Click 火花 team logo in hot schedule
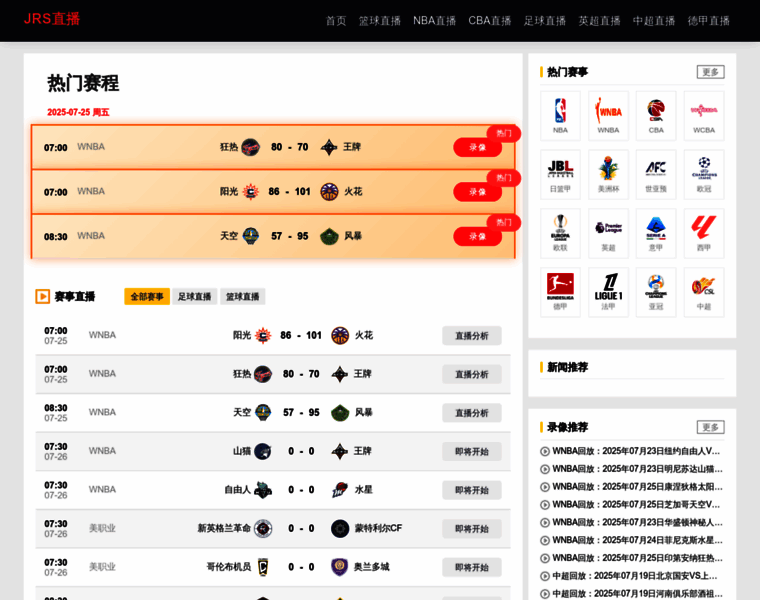Image resolution: width=760 pixels, height=600 pixels. 329,192
